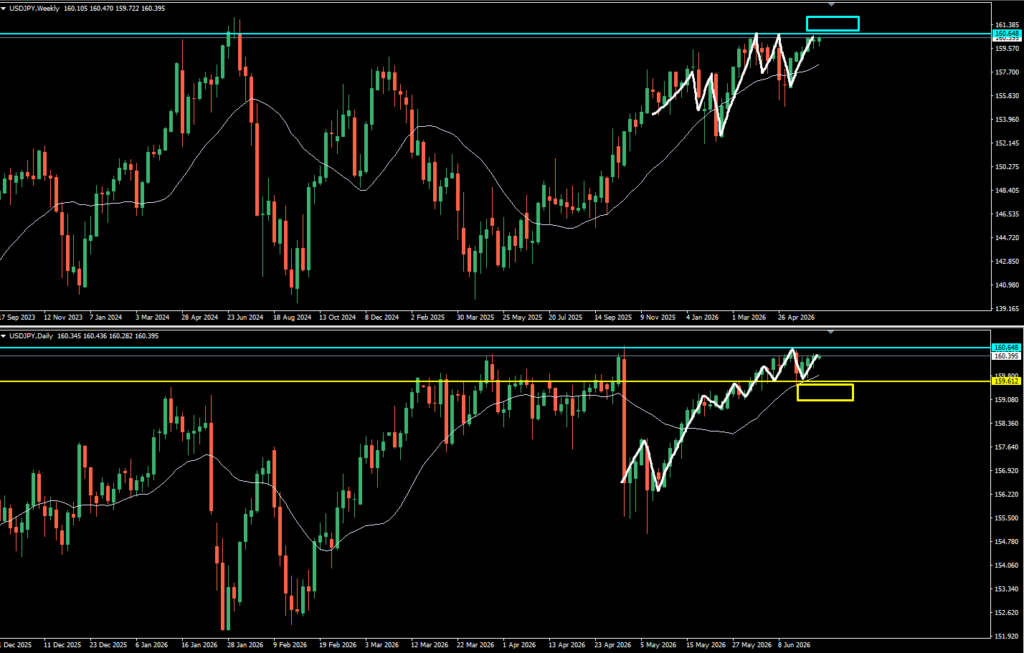Click the USDJPY,Weekly title text
Screen dimensions: 1024x653
[x=35, y=8]
